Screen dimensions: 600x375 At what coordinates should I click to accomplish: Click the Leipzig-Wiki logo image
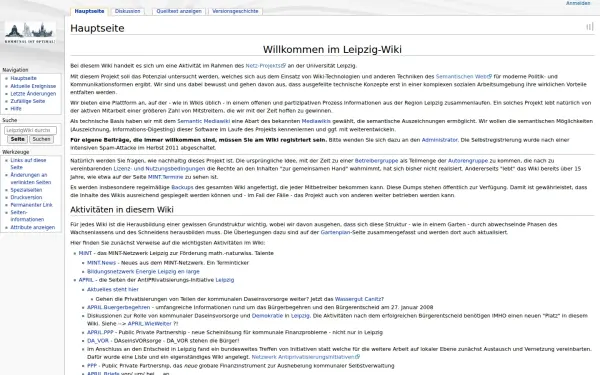[30, 33]
